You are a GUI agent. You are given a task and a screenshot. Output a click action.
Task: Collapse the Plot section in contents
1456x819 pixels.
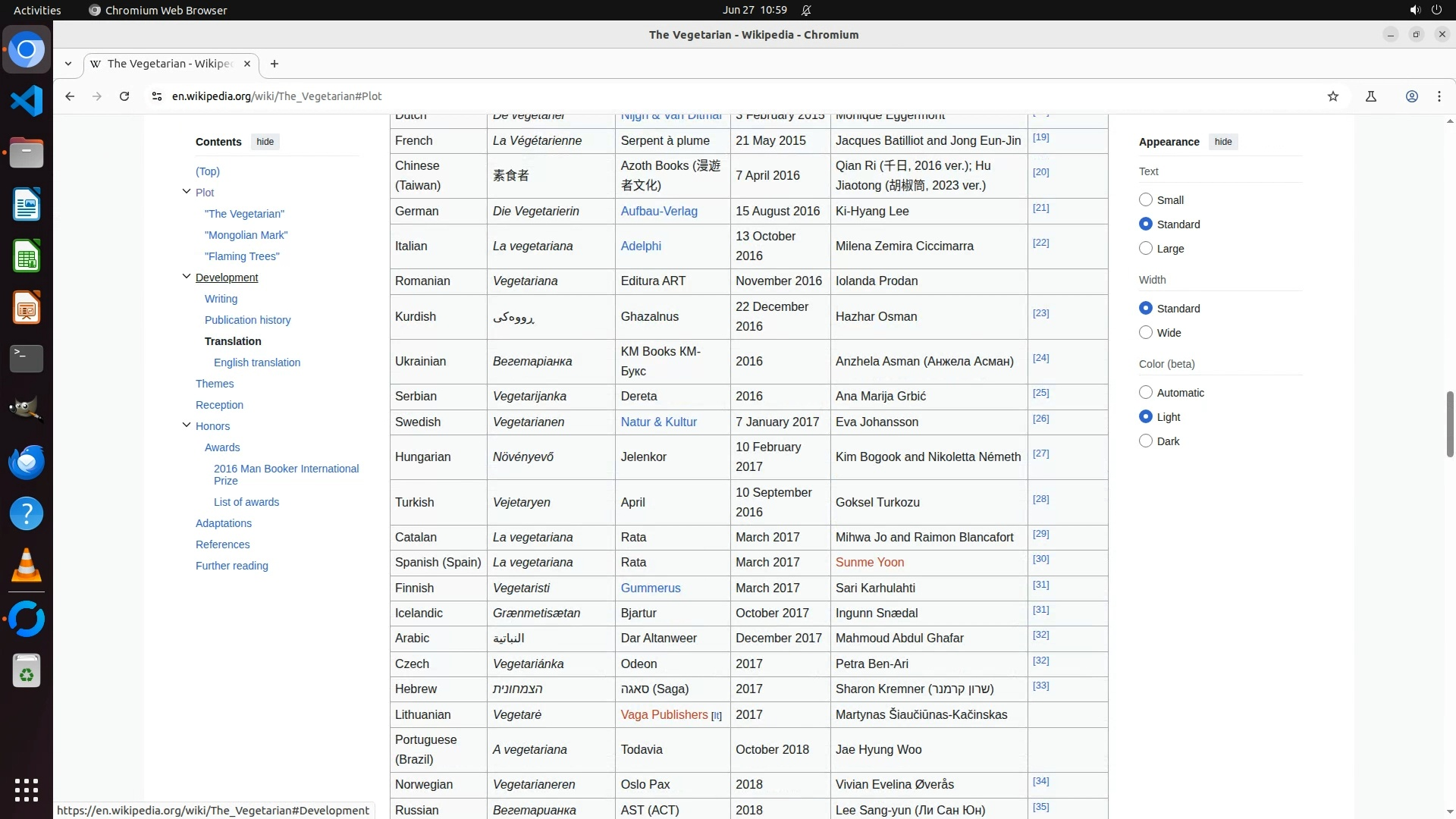coord(187,192)
